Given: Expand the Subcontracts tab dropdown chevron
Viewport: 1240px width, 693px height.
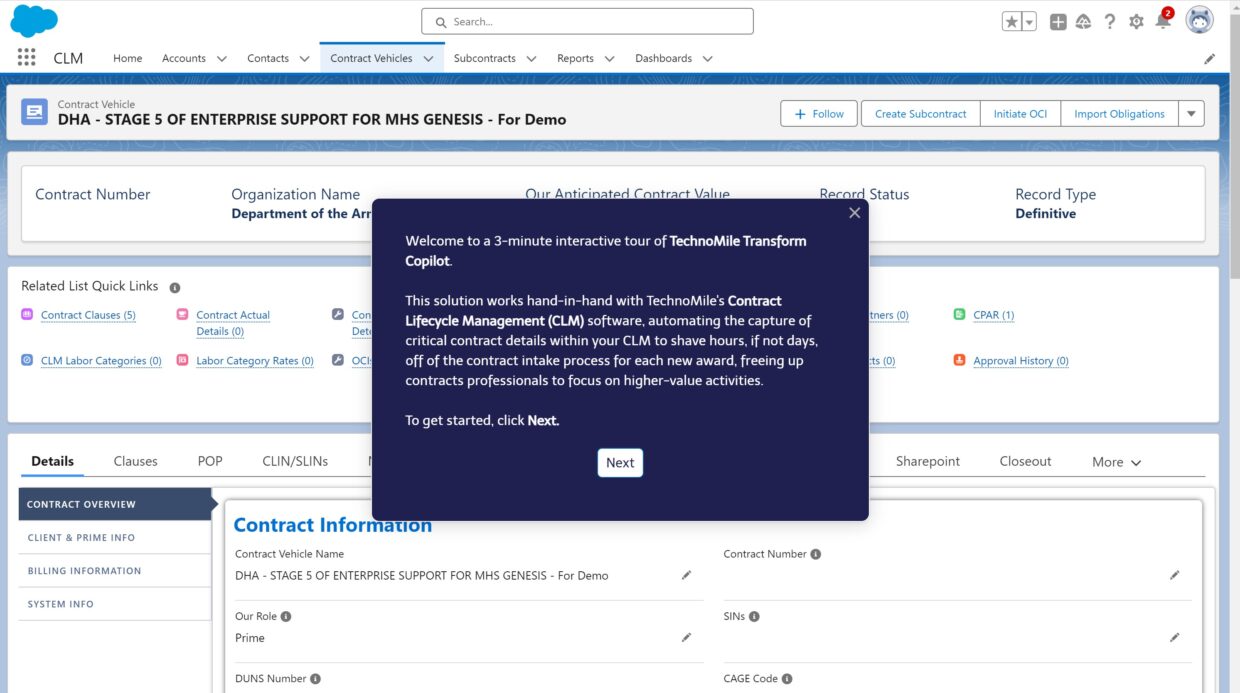Looking at the screenshot, I should click(531, 59).
